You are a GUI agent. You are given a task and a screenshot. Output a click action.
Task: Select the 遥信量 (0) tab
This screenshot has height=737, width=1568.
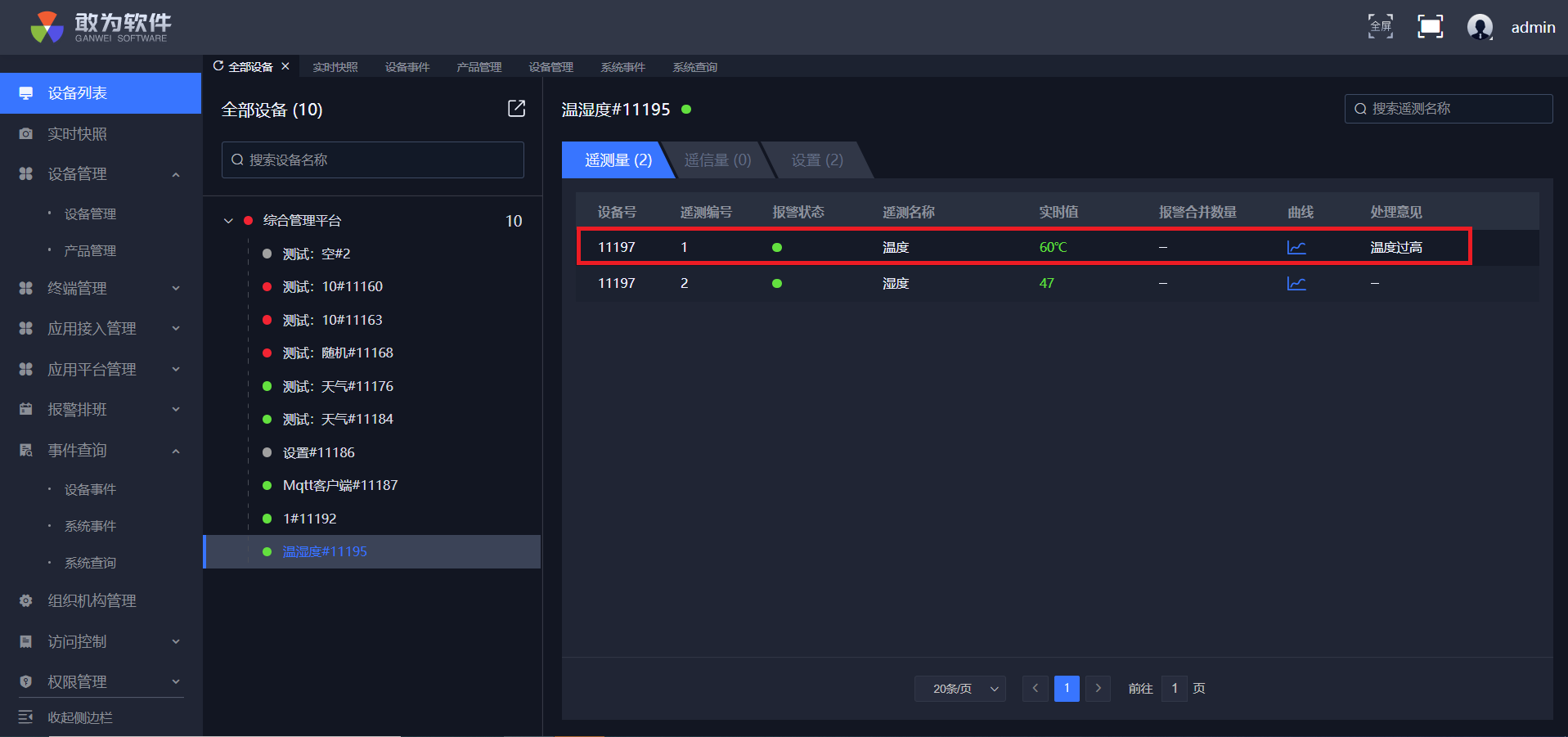pyautogui.click(x=717, y=160)
